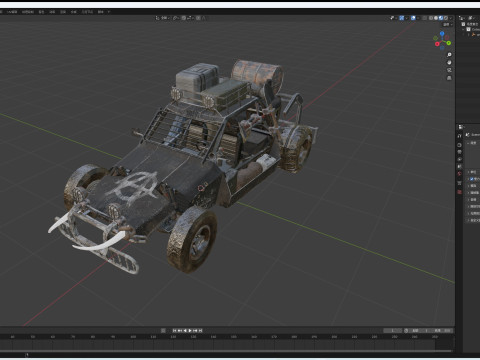
Task: Switch to solid viewport shading
Action: click(436, 18)
